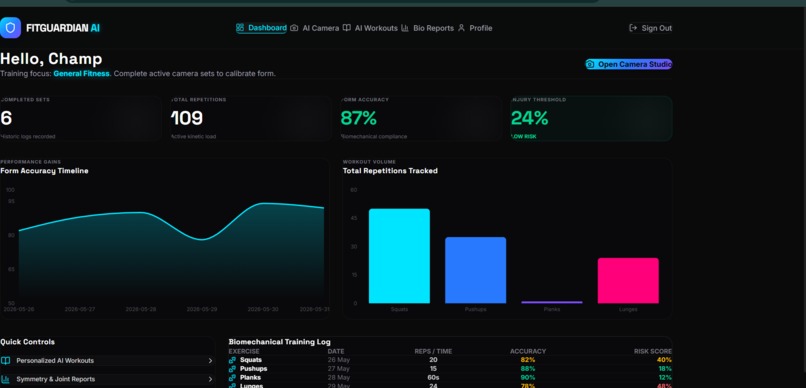Click the book icon in Personalized AI Workouts

[5, 361]
